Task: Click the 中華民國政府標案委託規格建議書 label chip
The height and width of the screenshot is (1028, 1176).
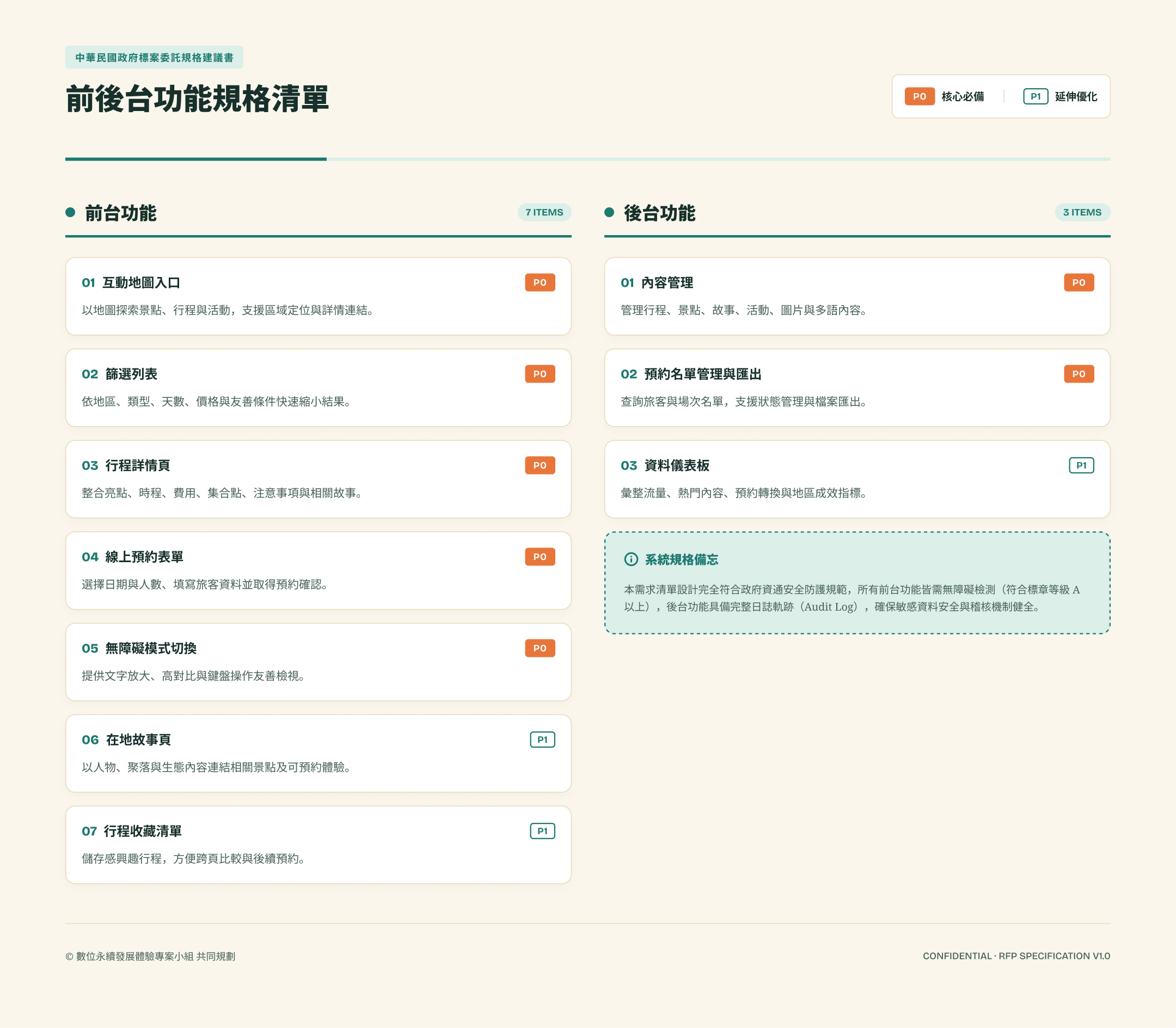Action: point(155,57)
